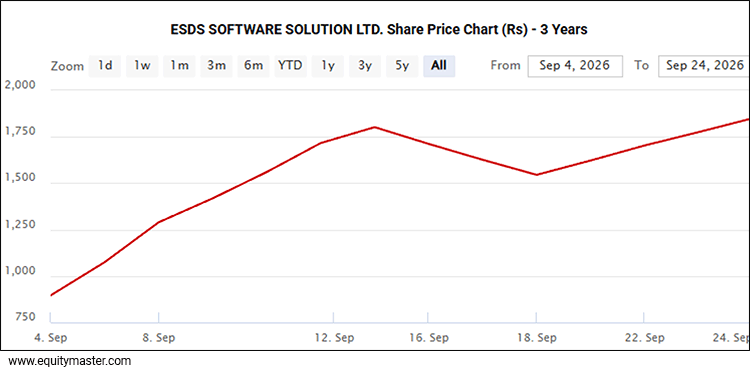This screenshot has width=750, height=371.
Task: Click the All zoom button
Action: [439, 66]
